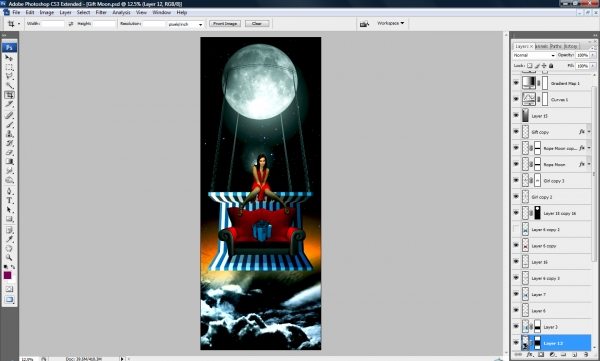The image size is (600, 361).
Task: Create new adjustment layer icon
Action: pos(552,355)
